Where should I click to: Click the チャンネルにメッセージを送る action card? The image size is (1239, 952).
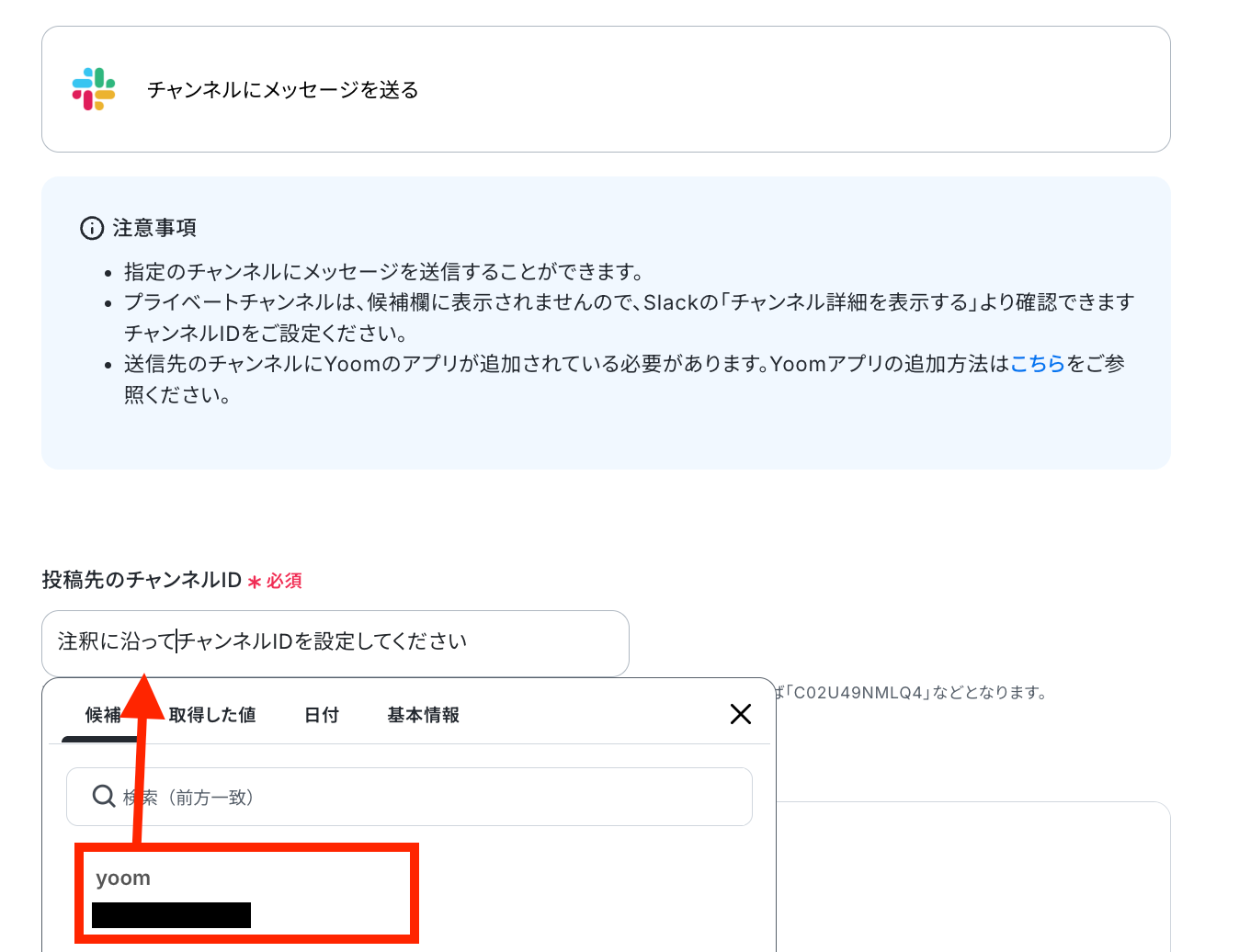(606, 89)
